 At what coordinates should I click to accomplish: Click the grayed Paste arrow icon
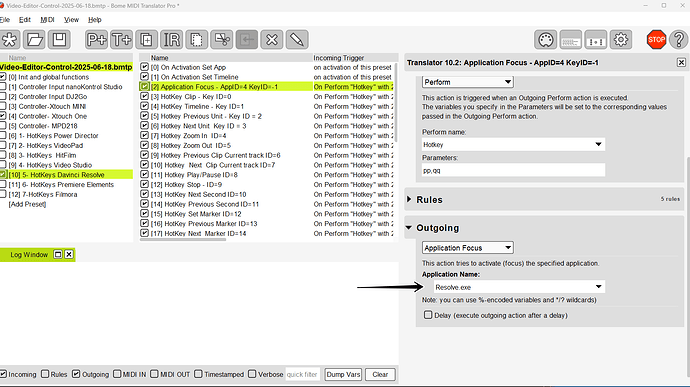246,40
